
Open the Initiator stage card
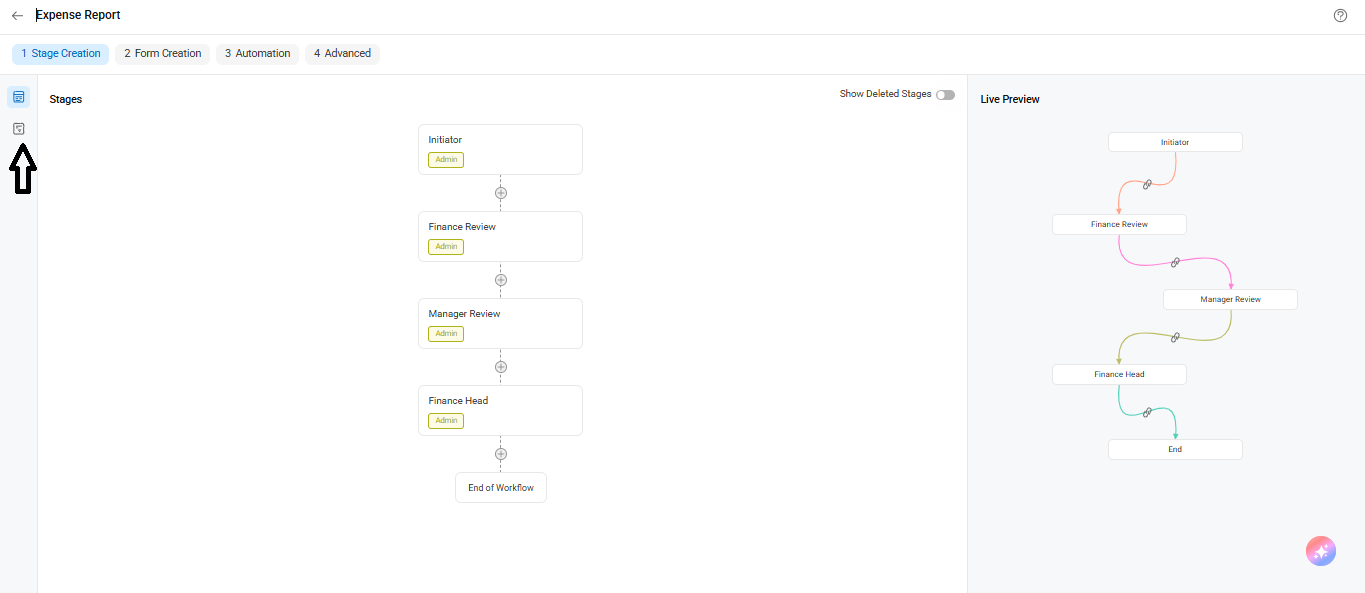pyautogui.click(x=500, y=149)
